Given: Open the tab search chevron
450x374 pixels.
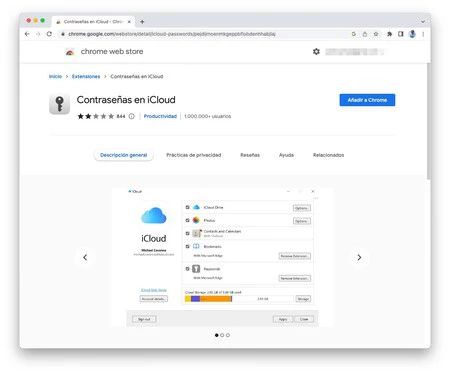Looking at the screenshot, I should pos(423,22).
